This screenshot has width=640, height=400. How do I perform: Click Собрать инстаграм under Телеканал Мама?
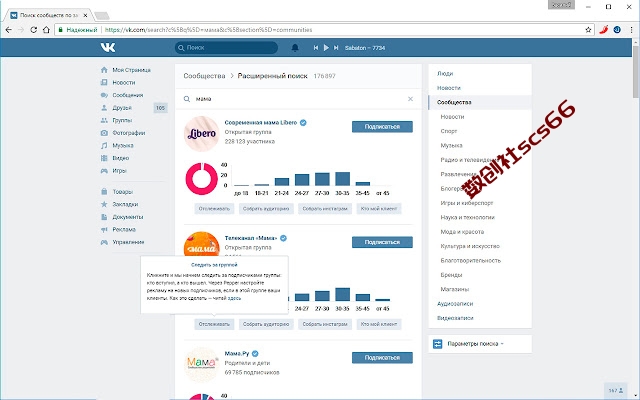(x=325, y=324)
